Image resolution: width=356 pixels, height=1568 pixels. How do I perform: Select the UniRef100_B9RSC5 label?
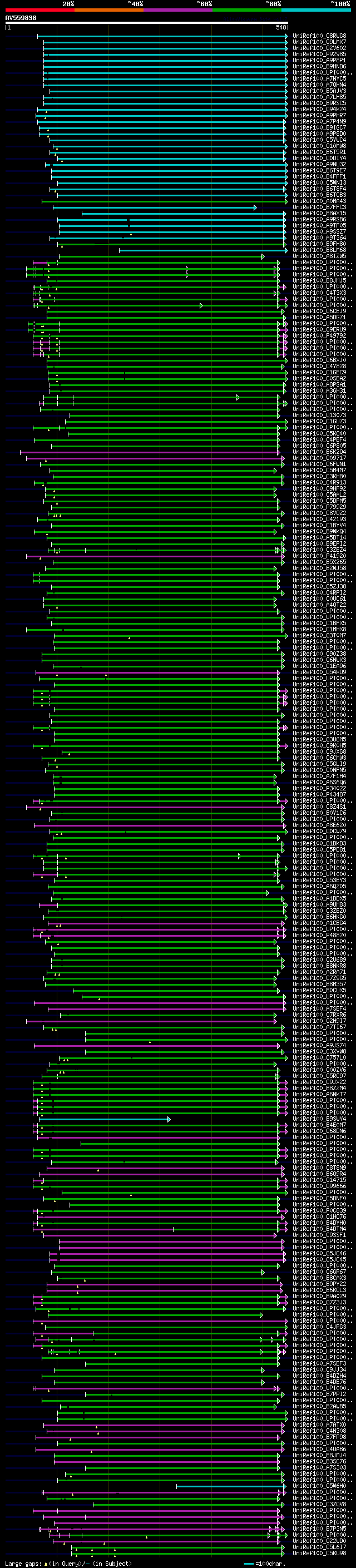click(x=319, y=103)
